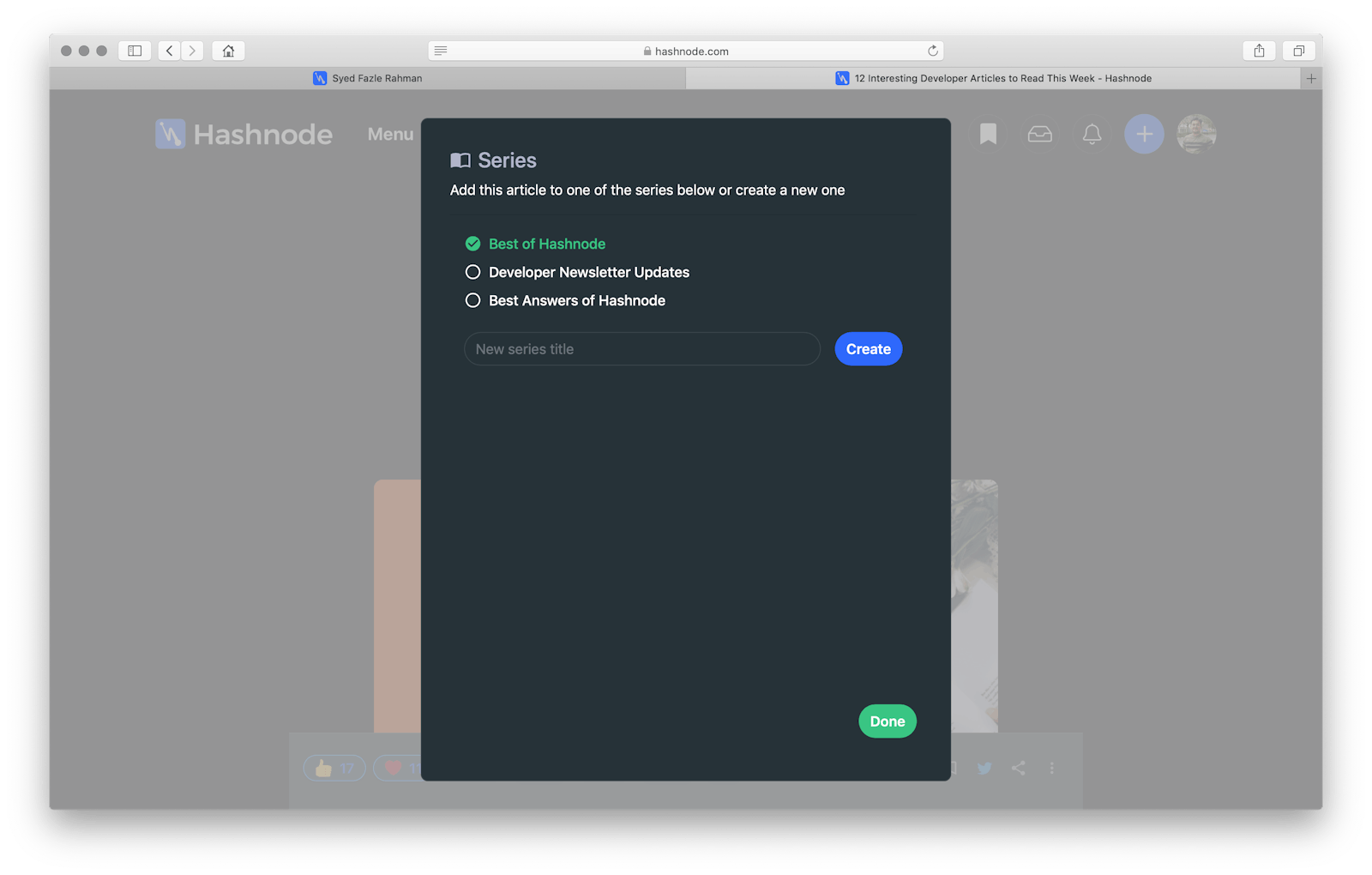Go back with Safari back arrow
Viewport: 1372px width, 875px height.
click(x=169, y=51)
